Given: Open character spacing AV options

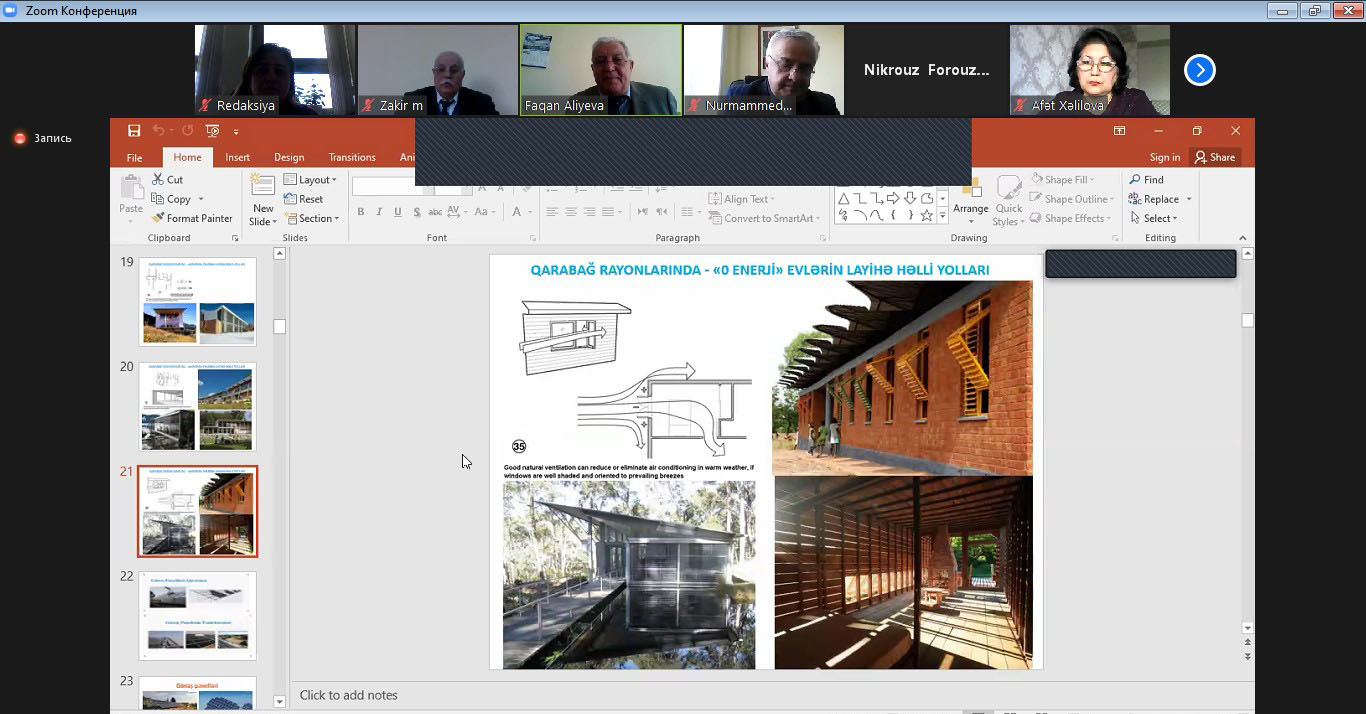Looking at the screenshot, I should pyautogui.click(x=457, y=212).
